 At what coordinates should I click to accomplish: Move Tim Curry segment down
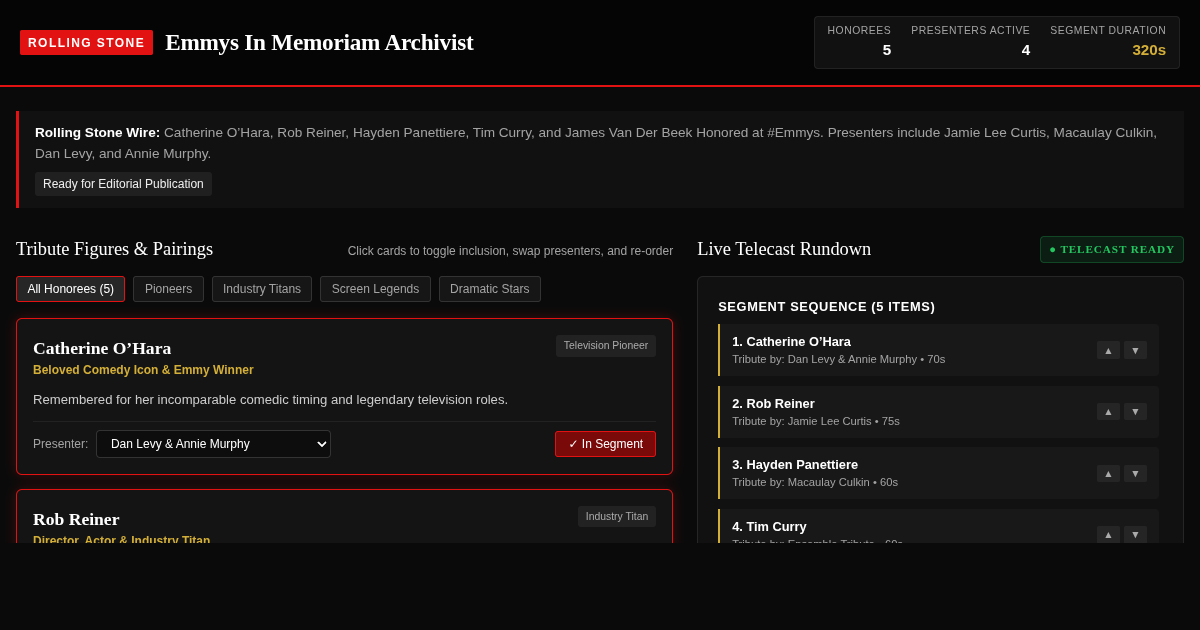coord(1135,535)
